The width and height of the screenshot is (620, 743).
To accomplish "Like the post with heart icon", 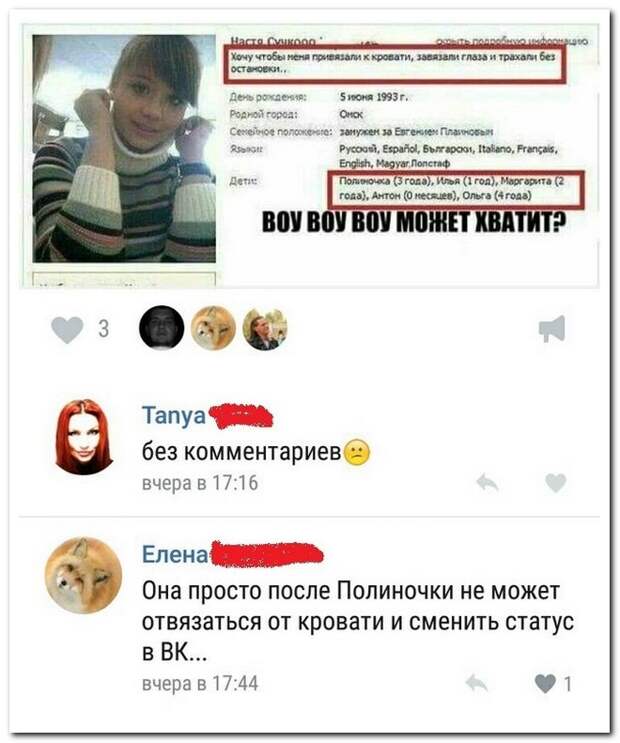I will pyautogui.click(x=67, y=330).
